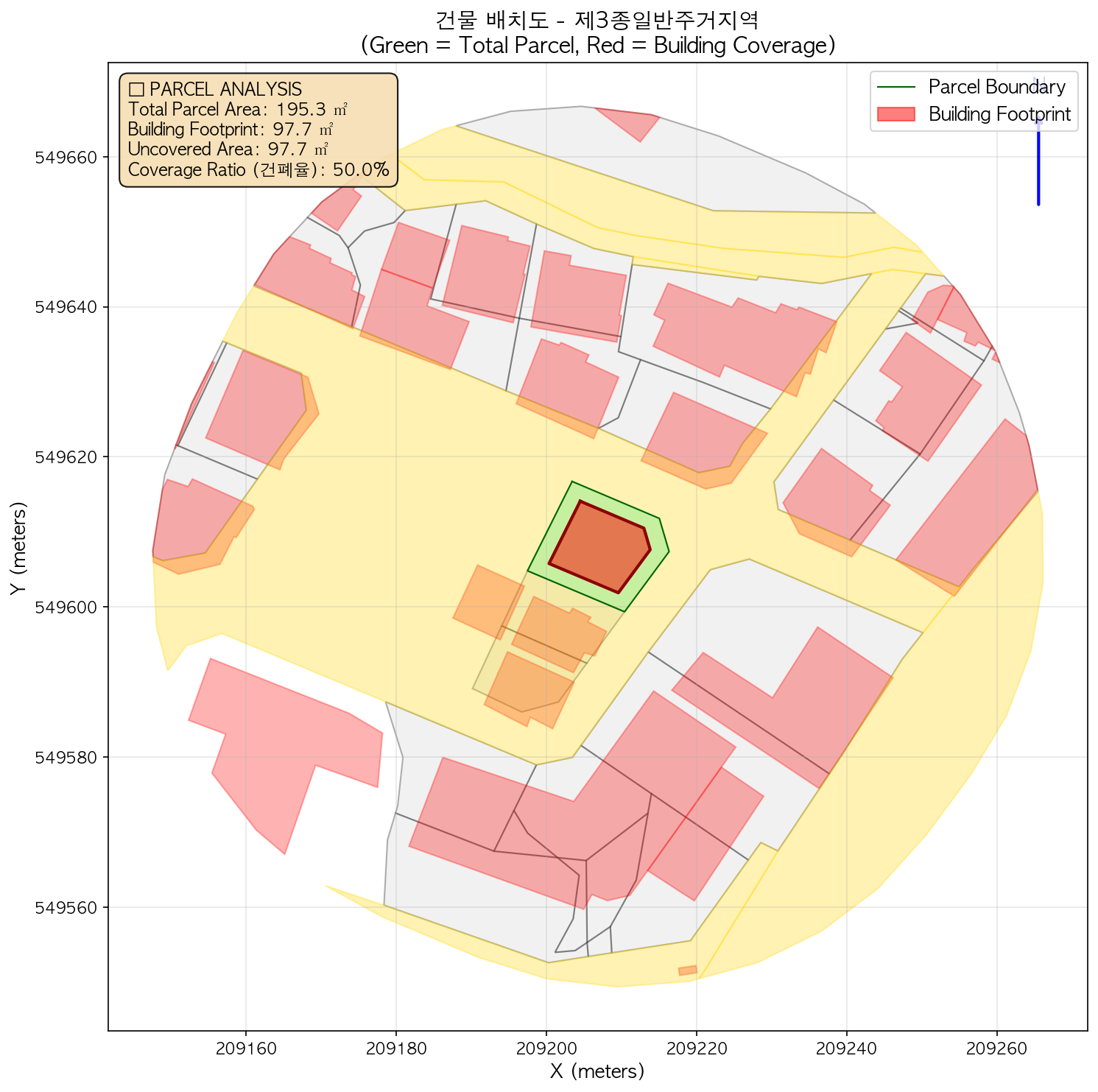Click the Parcel Boundary legend text
The image size is (1098, 1092).
[x=996, y=87]
